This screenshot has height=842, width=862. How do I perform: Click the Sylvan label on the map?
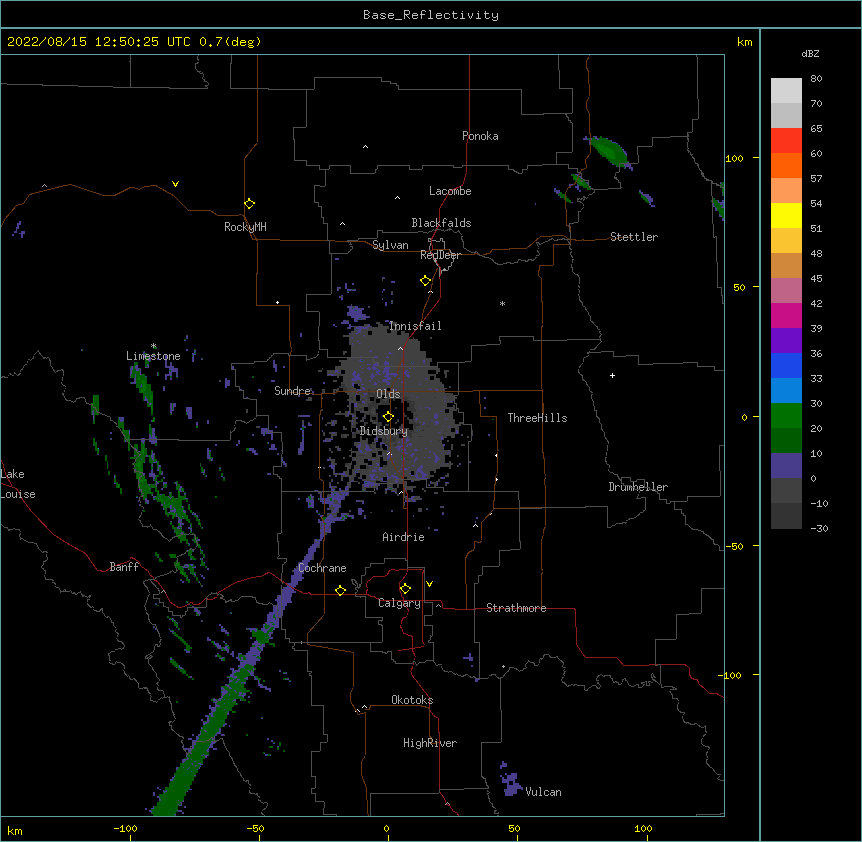[x=390, y=245]
